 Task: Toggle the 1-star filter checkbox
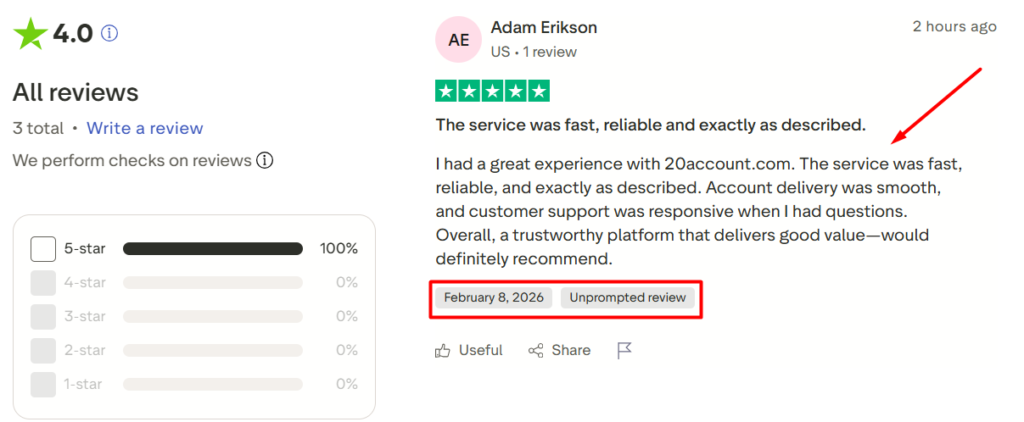point(43,384)
